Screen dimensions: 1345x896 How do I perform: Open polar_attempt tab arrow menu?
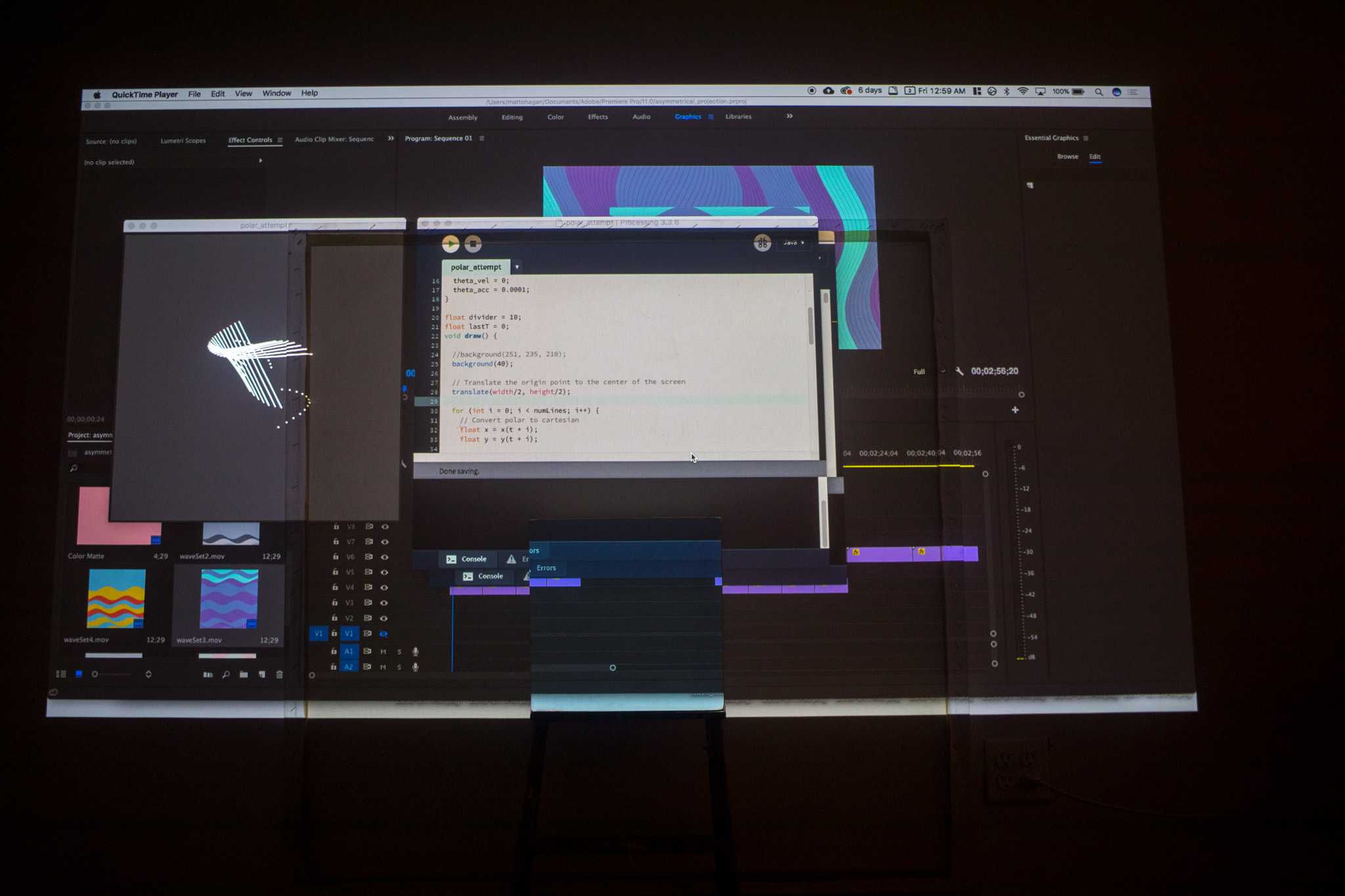pos(517,267)
